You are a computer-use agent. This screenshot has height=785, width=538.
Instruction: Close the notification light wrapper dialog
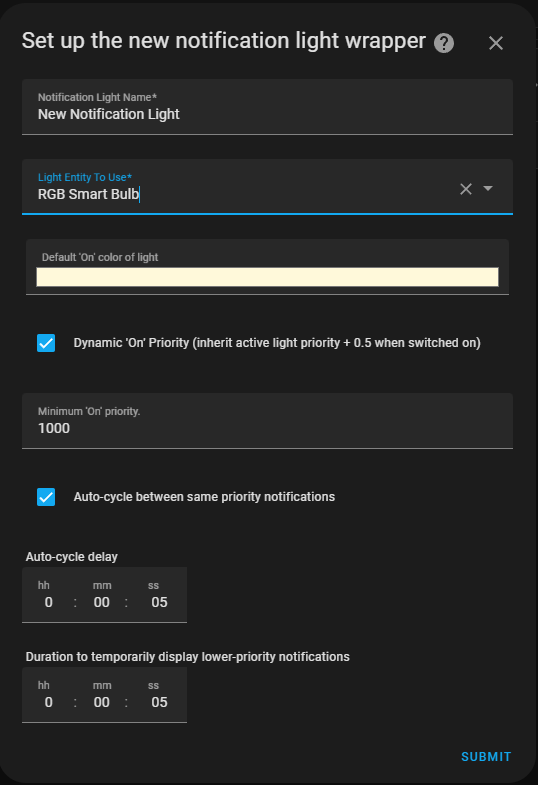495,43
